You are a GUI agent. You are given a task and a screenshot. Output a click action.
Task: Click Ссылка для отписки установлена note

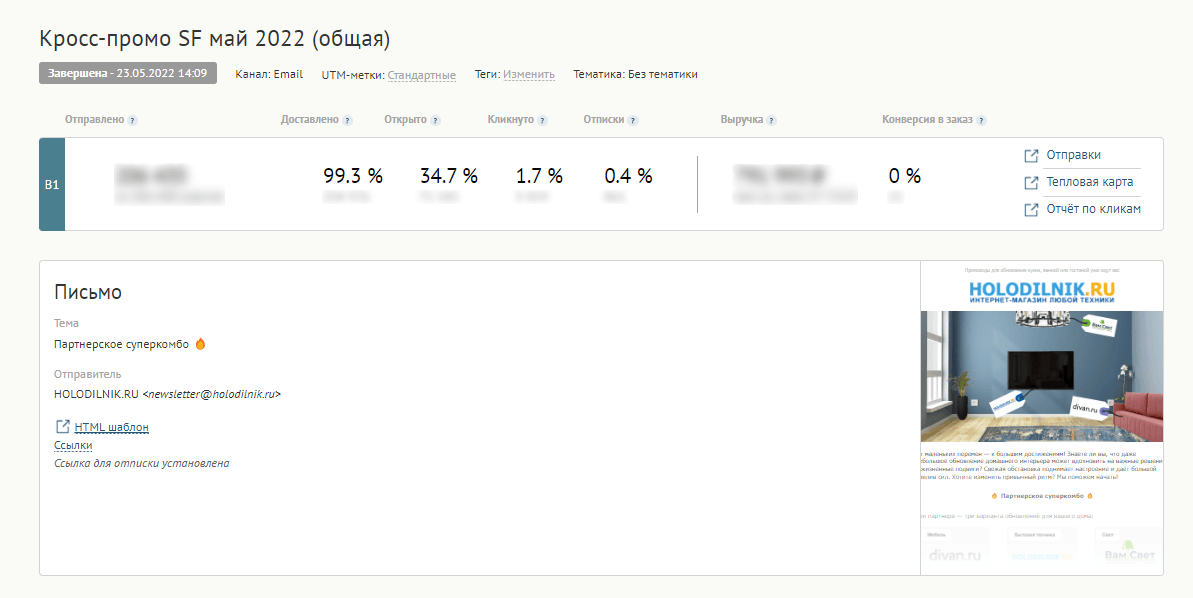pos(142,463)
